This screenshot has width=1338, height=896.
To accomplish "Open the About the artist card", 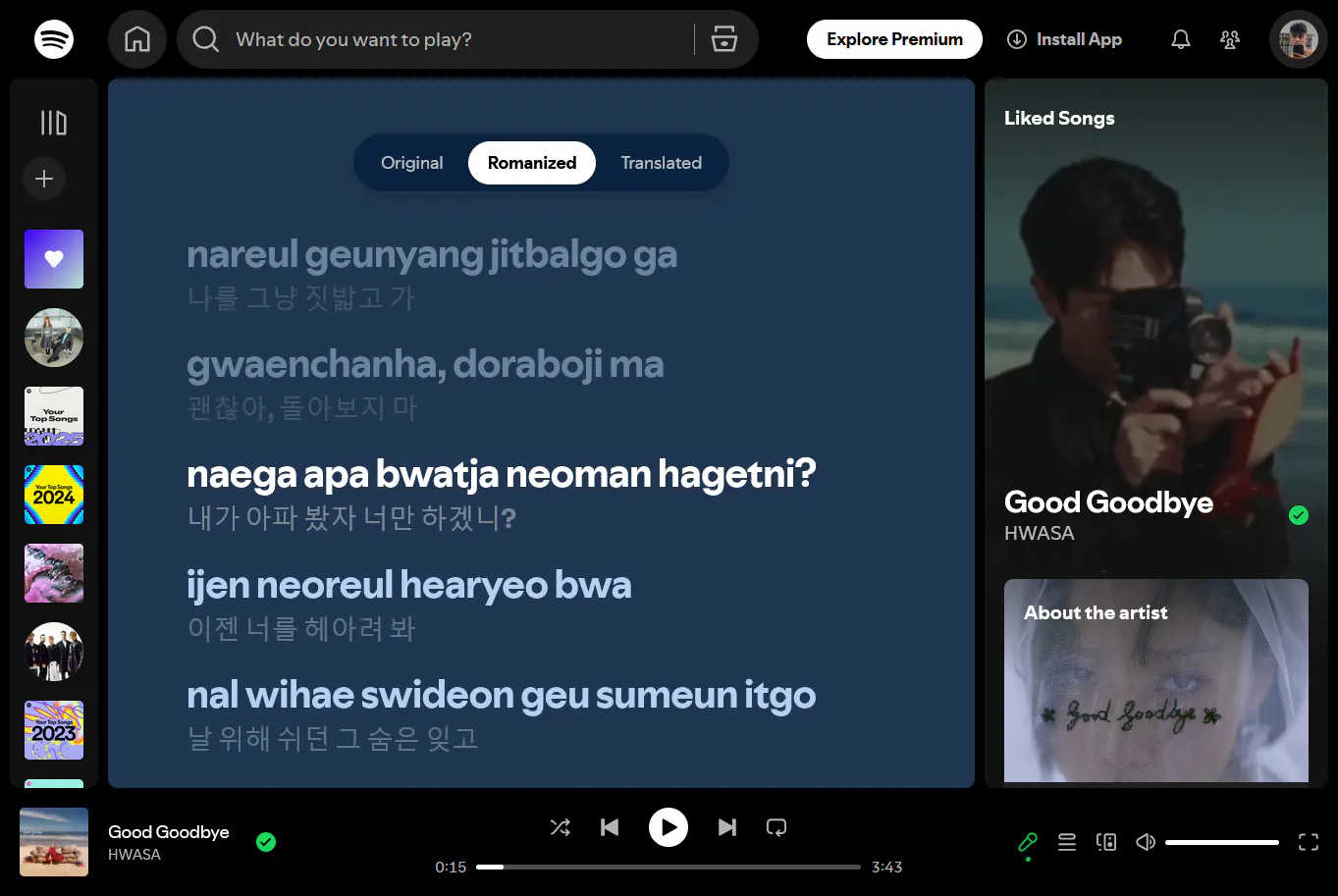I will (x=1156, y=681).
